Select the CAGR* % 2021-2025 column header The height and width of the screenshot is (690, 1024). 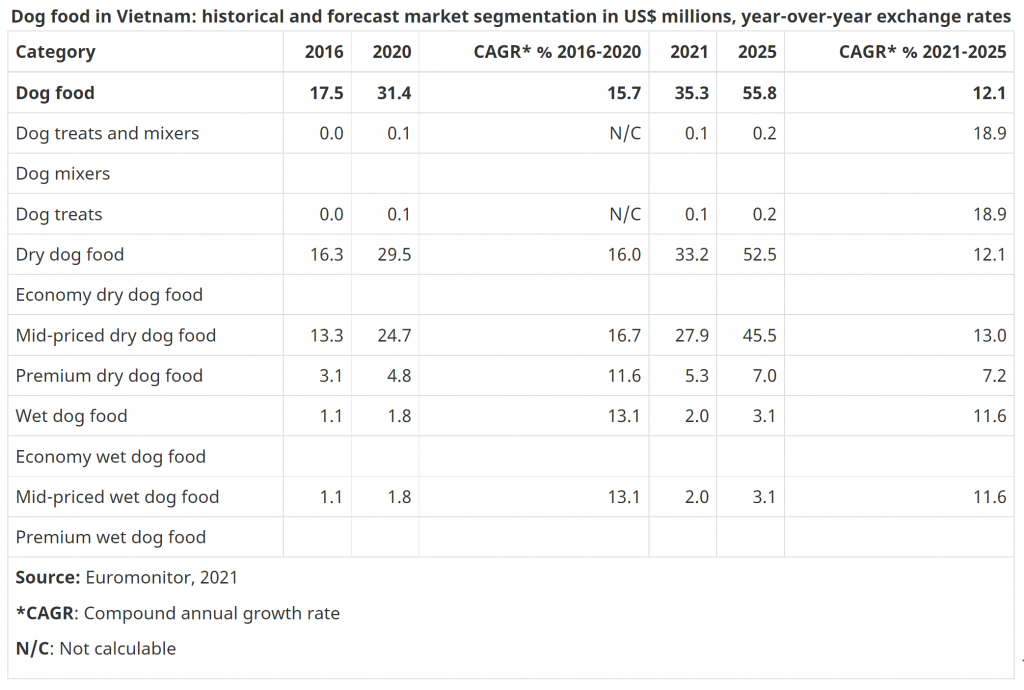click(922, 52)
